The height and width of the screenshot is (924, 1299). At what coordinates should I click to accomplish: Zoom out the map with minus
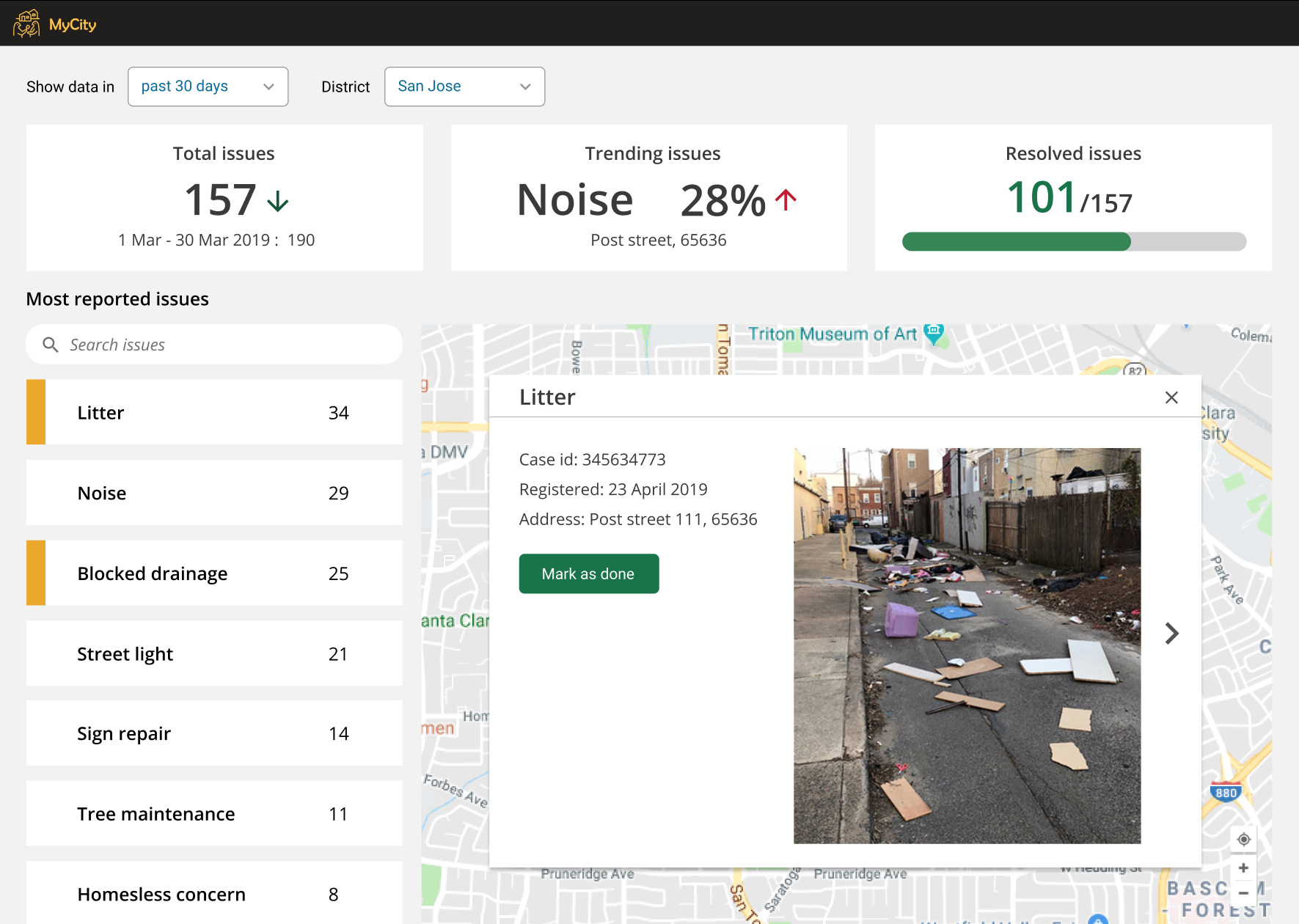1243,893
